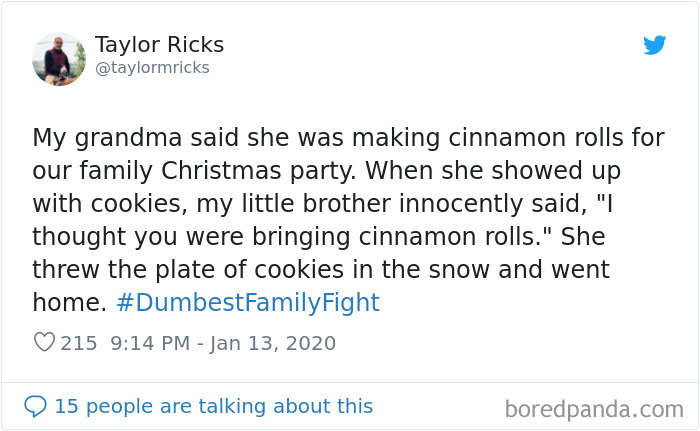The image size is (700, 431).
Task: Click the 215 likes count
Action: [79, 343]
